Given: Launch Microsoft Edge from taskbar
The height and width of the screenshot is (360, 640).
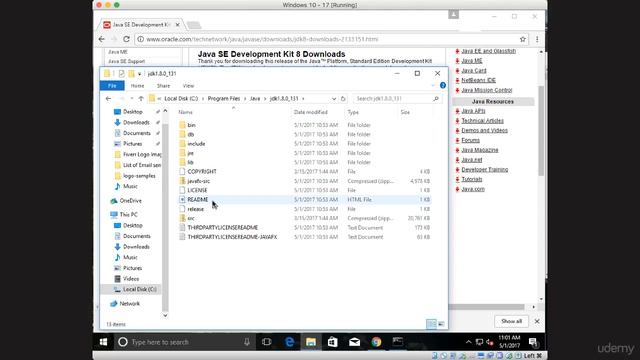Looking at the screenshot, I should tap(289, 342).
